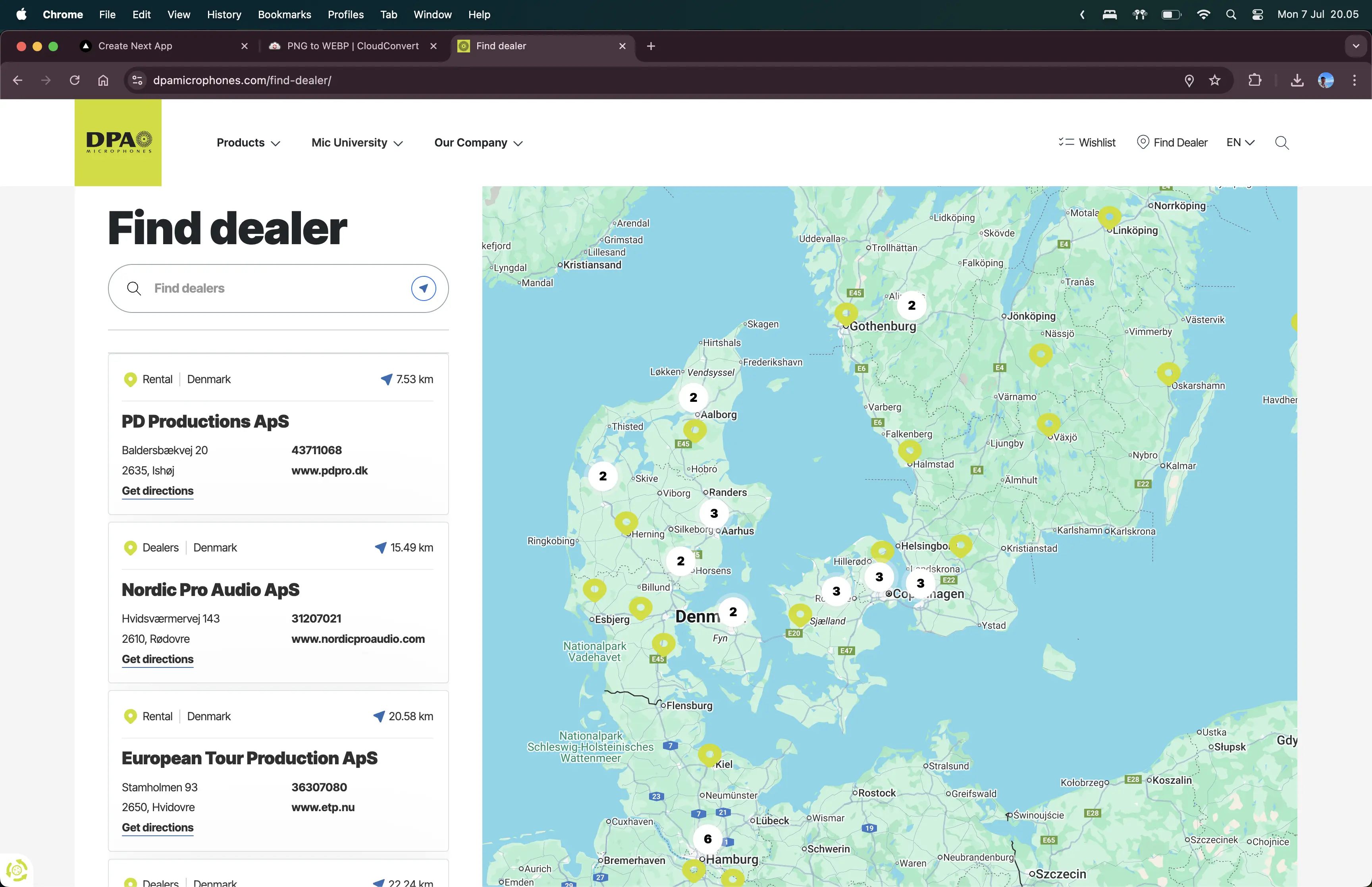1372x887 pixels.
Task: Click the use-my-location arrow in the search box
Action: [423, 288]
